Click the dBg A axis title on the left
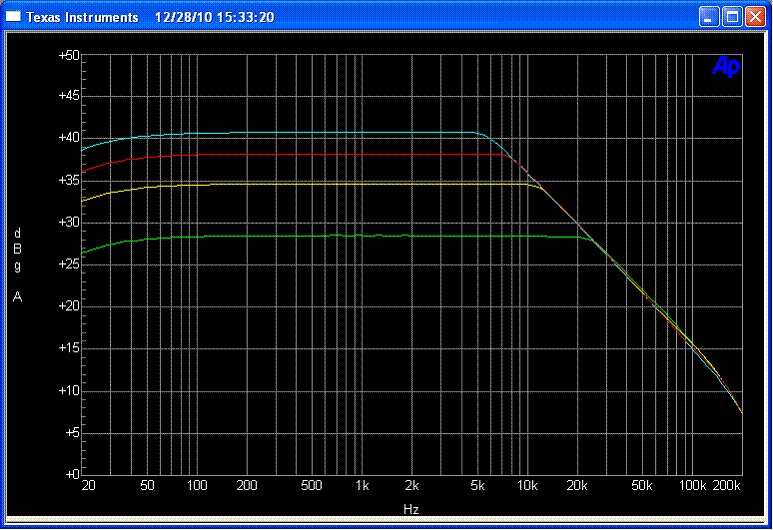The width and height of the screenshot is (773, 530). point(17,265)
